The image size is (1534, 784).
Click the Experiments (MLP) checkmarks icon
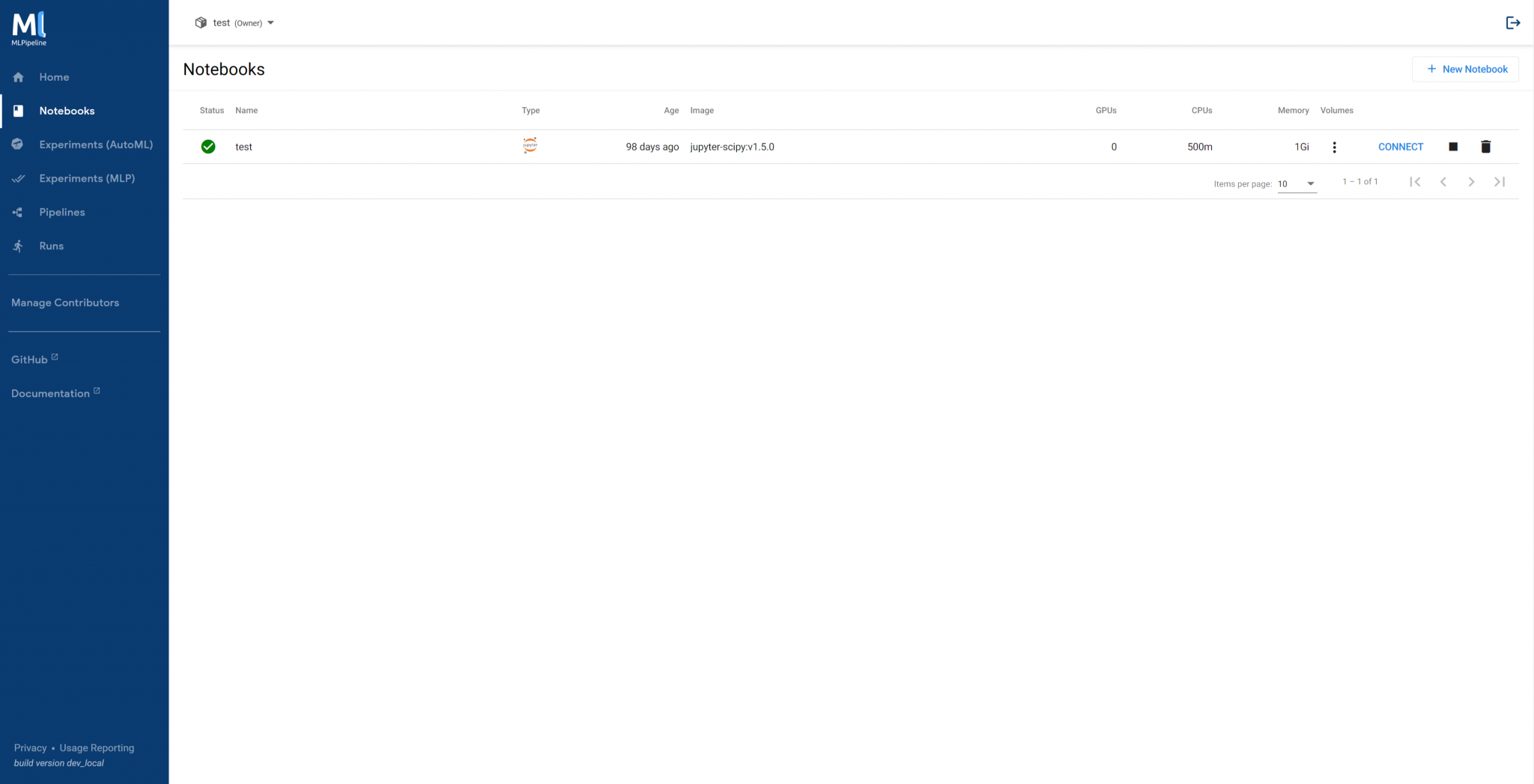[17, 178]
